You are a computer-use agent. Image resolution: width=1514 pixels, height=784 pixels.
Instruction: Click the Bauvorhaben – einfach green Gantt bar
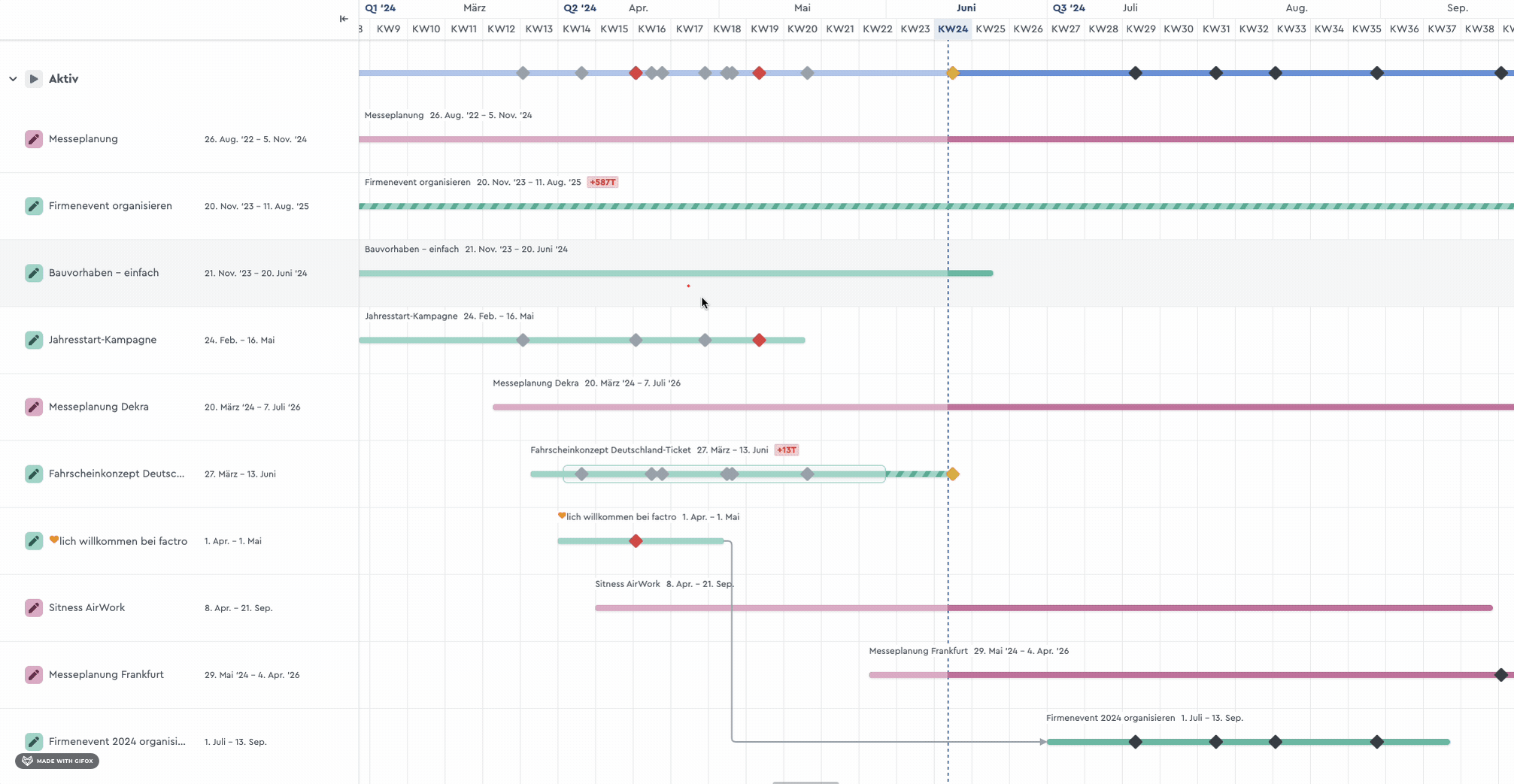(x=676, y=273)
